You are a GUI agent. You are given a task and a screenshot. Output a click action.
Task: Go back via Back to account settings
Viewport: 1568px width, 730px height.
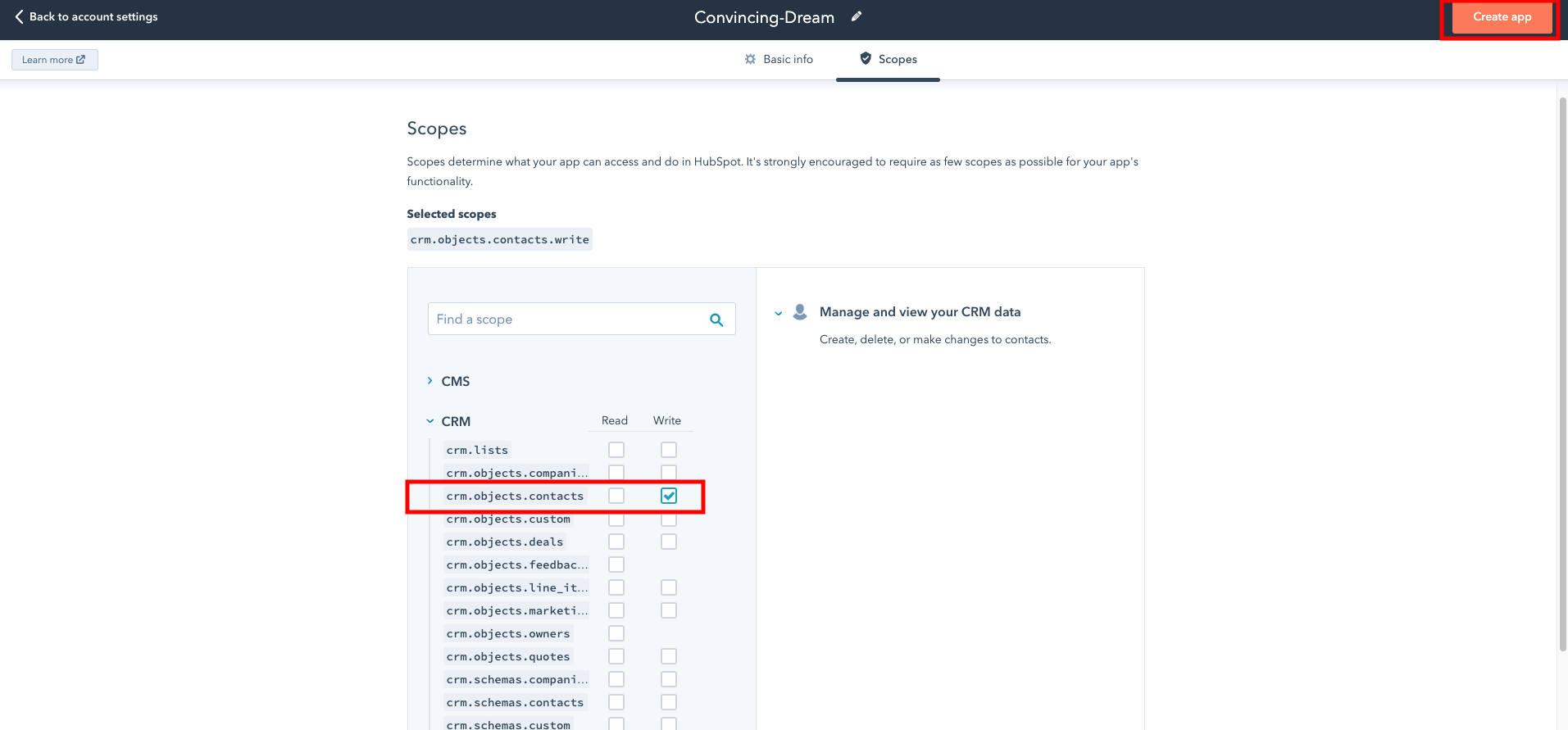coord(86,16)
